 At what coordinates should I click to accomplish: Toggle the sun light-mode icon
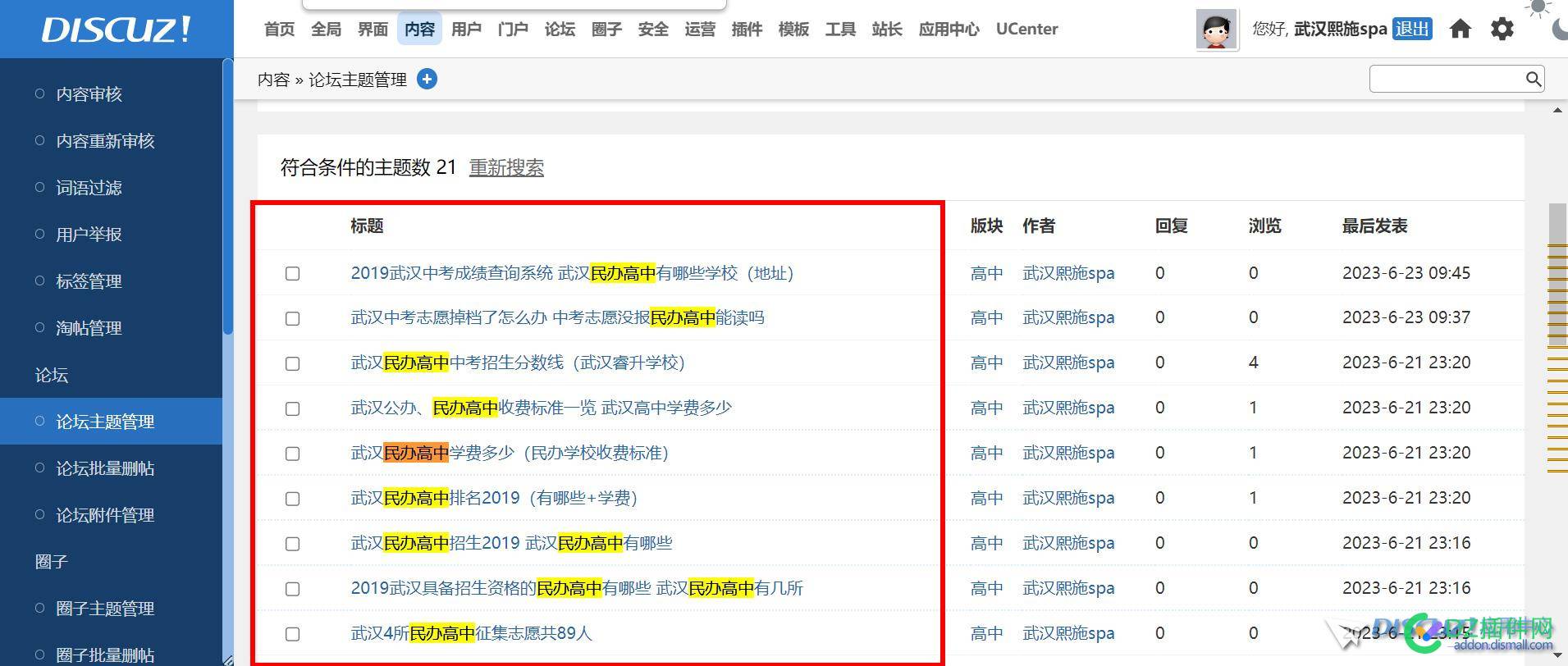pyautogui.click(x=1538, y=8)
